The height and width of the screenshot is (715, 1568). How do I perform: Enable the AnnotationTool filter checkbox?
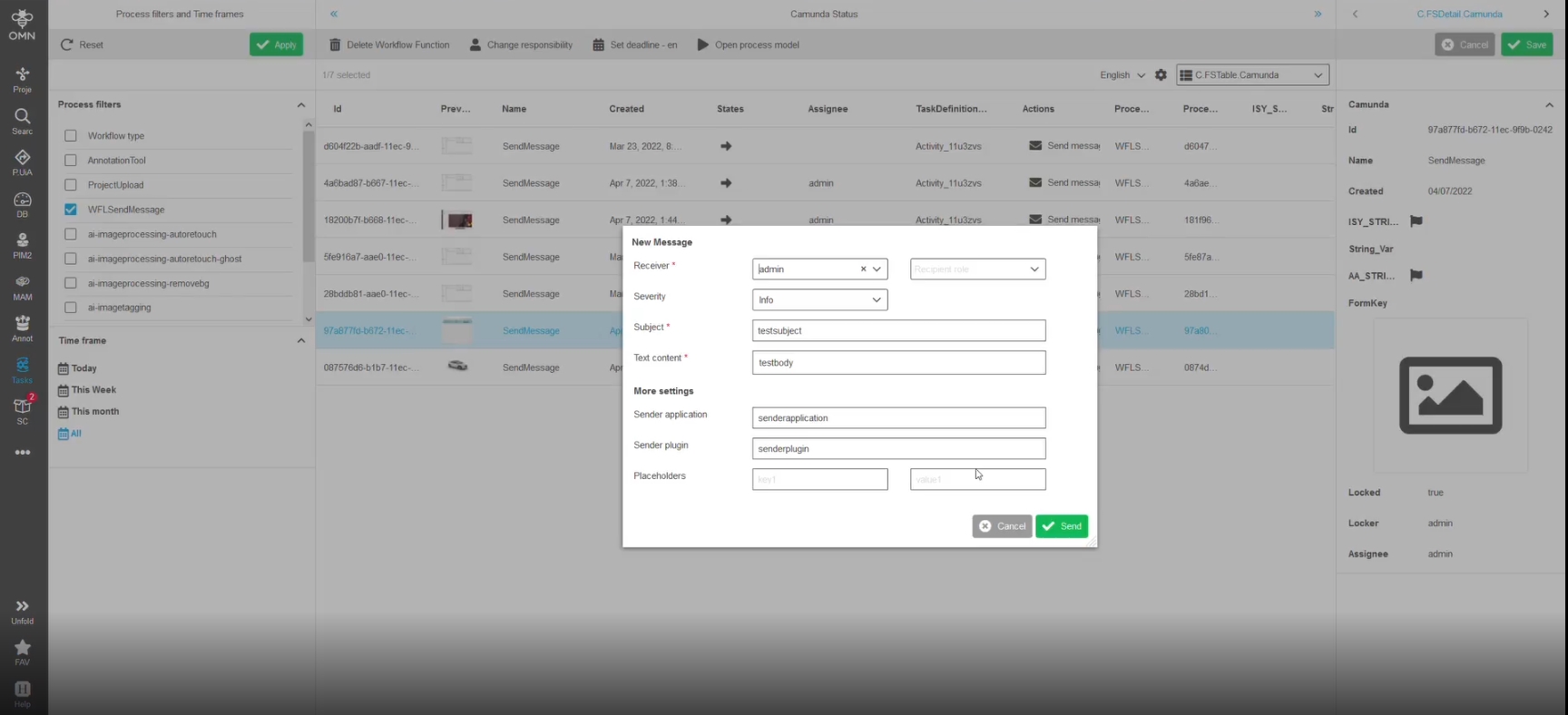(71, 161)
